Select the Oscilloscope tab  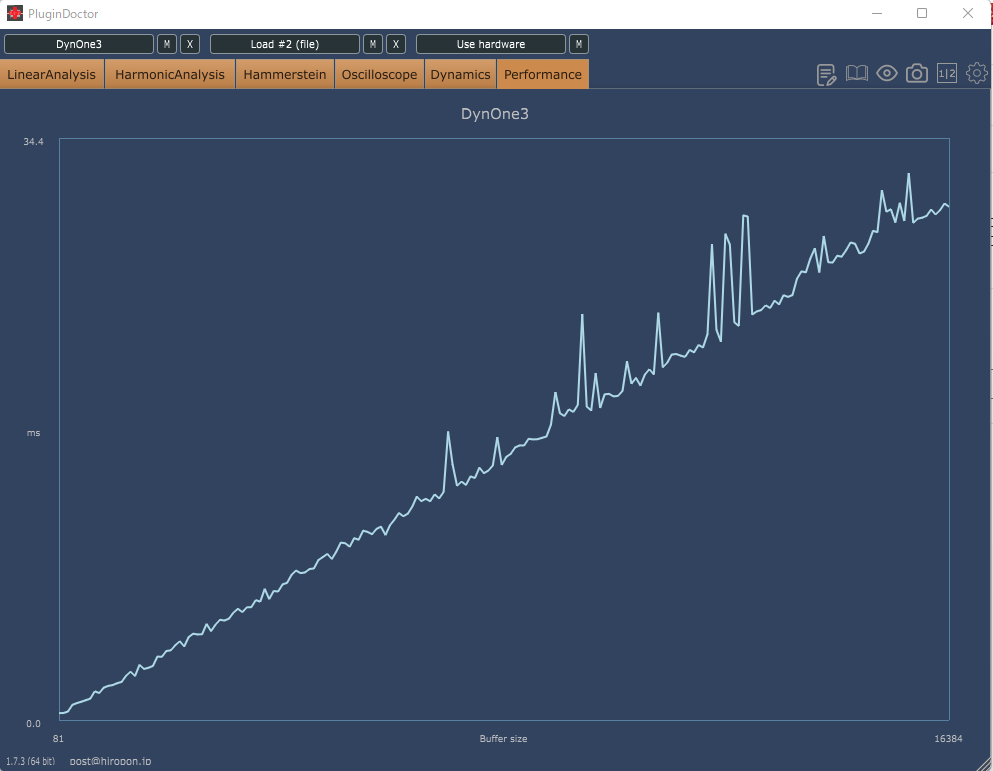pos(379,74)
